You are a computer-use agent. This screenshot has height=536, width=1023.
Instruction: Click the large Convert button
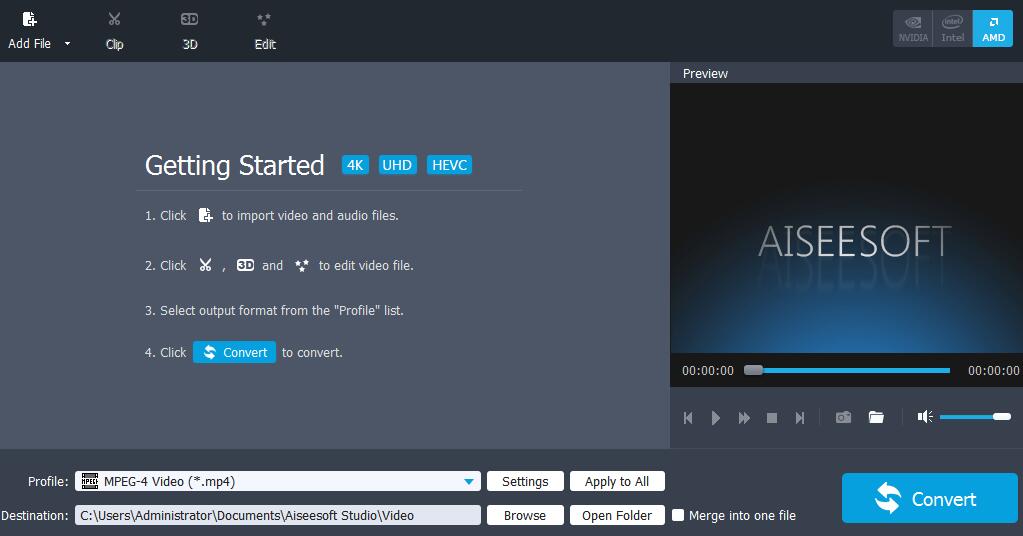(x=930, y=498)
